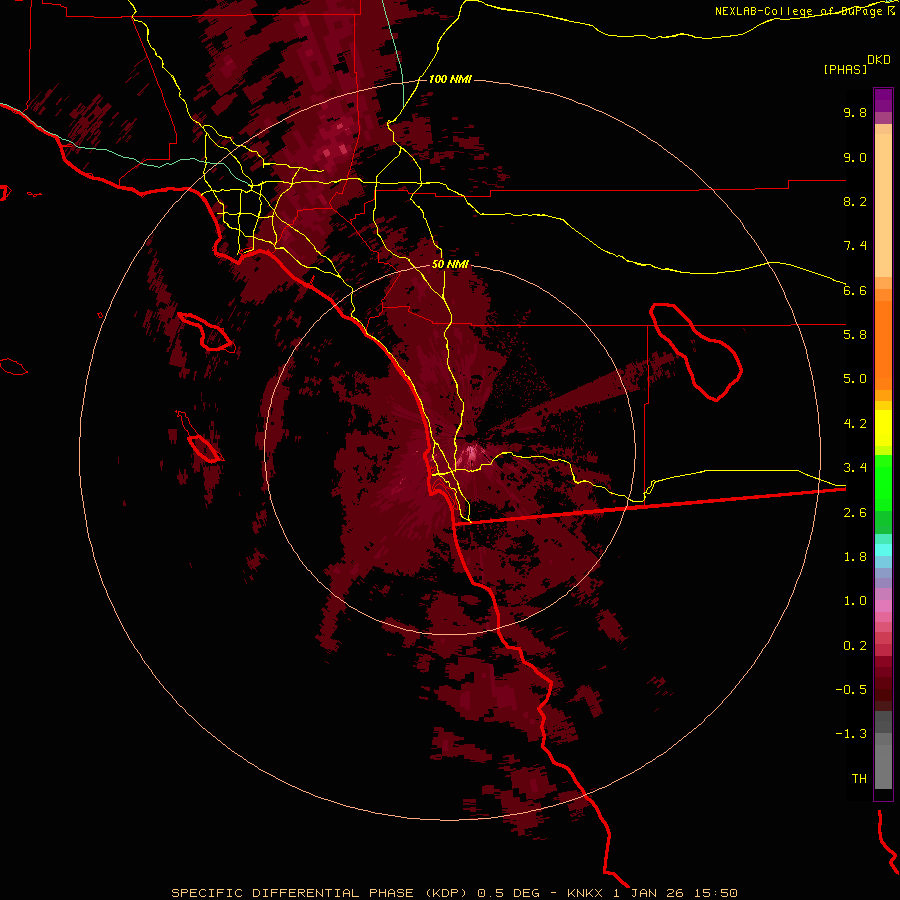Click the SPECIFIC DIFFERENTIAL PHASE (KDP) title text
The image size is (900, 900).
321,893
